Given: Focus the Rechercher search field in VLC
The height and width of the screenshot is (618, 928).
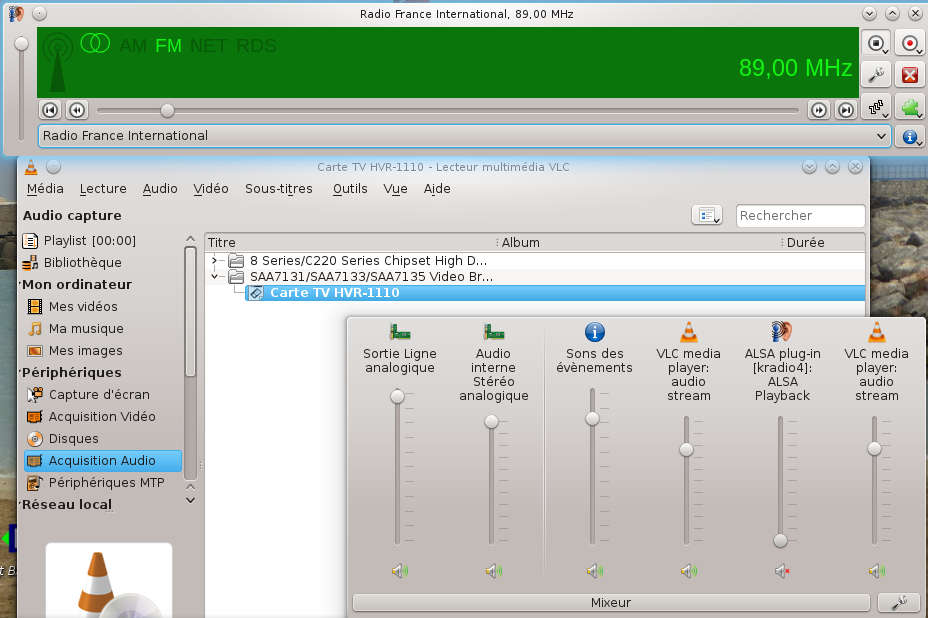Looking at the screenshot, I should click(801, 215).
